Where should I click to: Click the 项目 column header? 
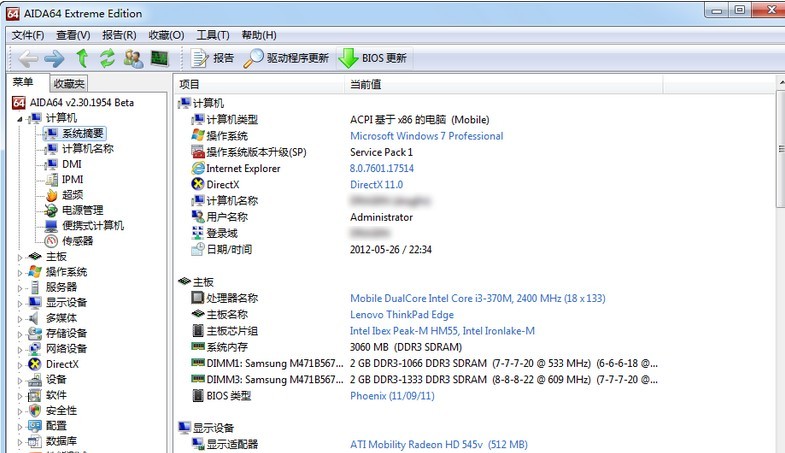(x=259, y=84)
